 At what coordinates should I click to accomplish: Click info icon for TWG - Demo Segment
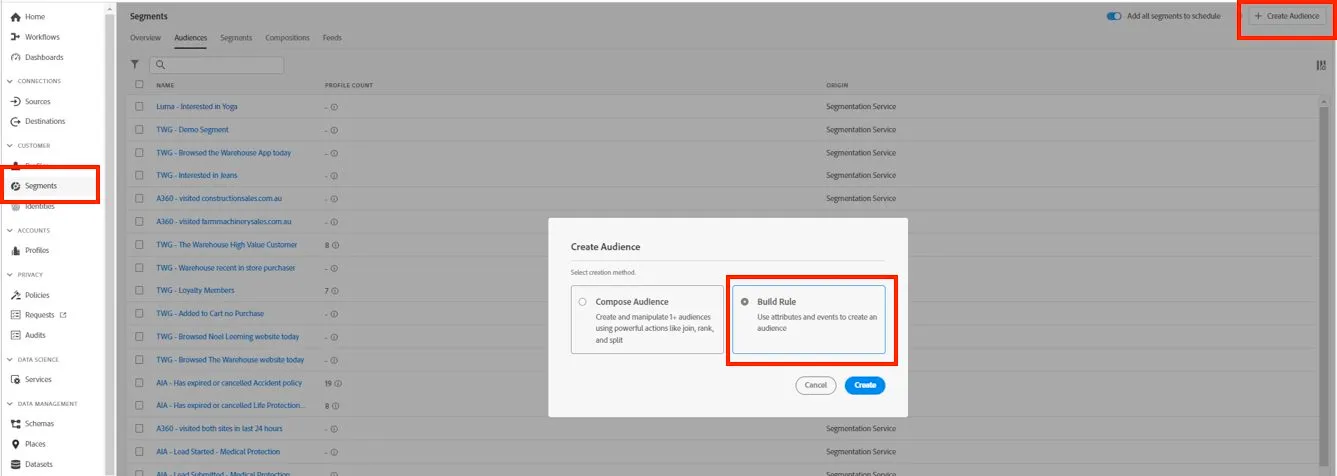pyautogui.click(x=334, y=130)
